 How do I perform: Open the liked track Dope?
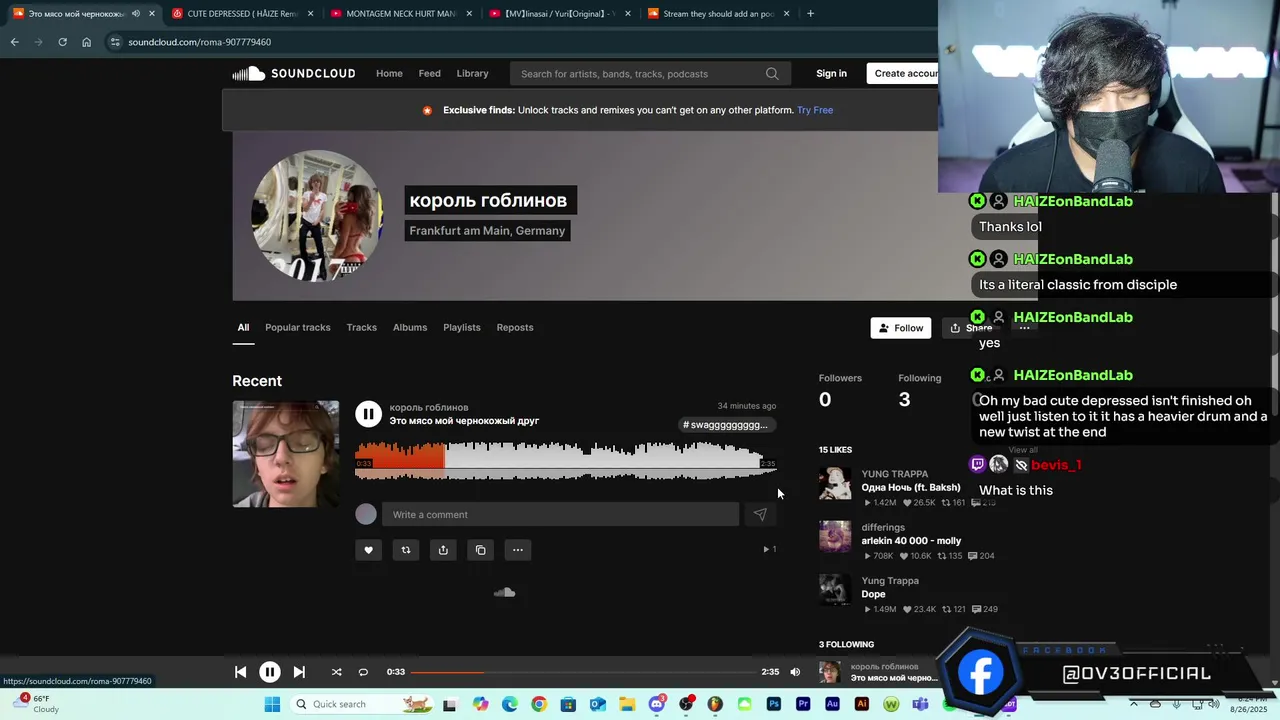point(873,594)
